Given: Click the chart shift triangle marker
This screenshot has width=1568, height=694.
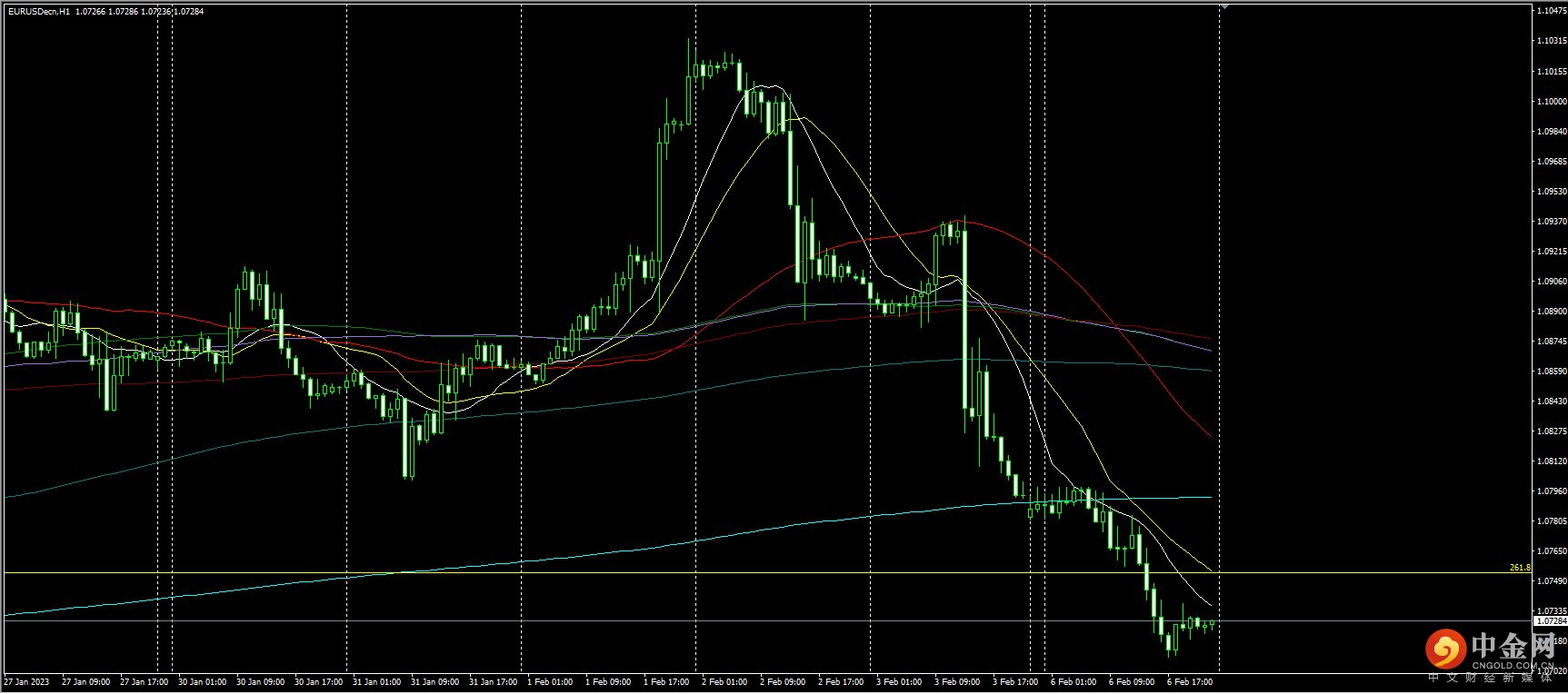Looking at the screenshot, I should [x=1223, y=6].
